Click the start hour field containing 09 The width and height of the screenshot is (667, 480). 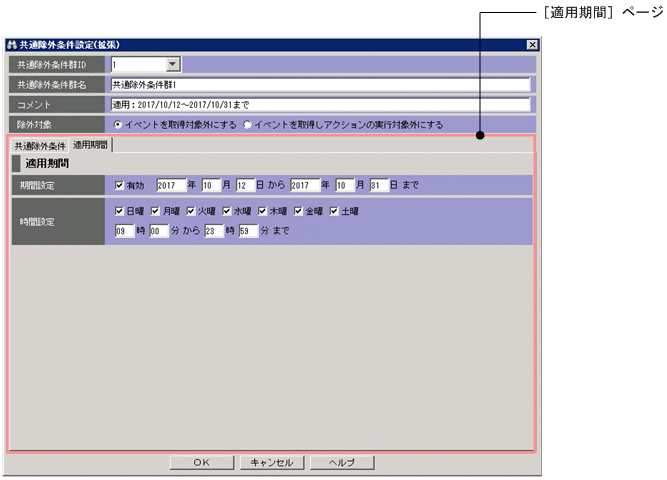coord(124,231)
